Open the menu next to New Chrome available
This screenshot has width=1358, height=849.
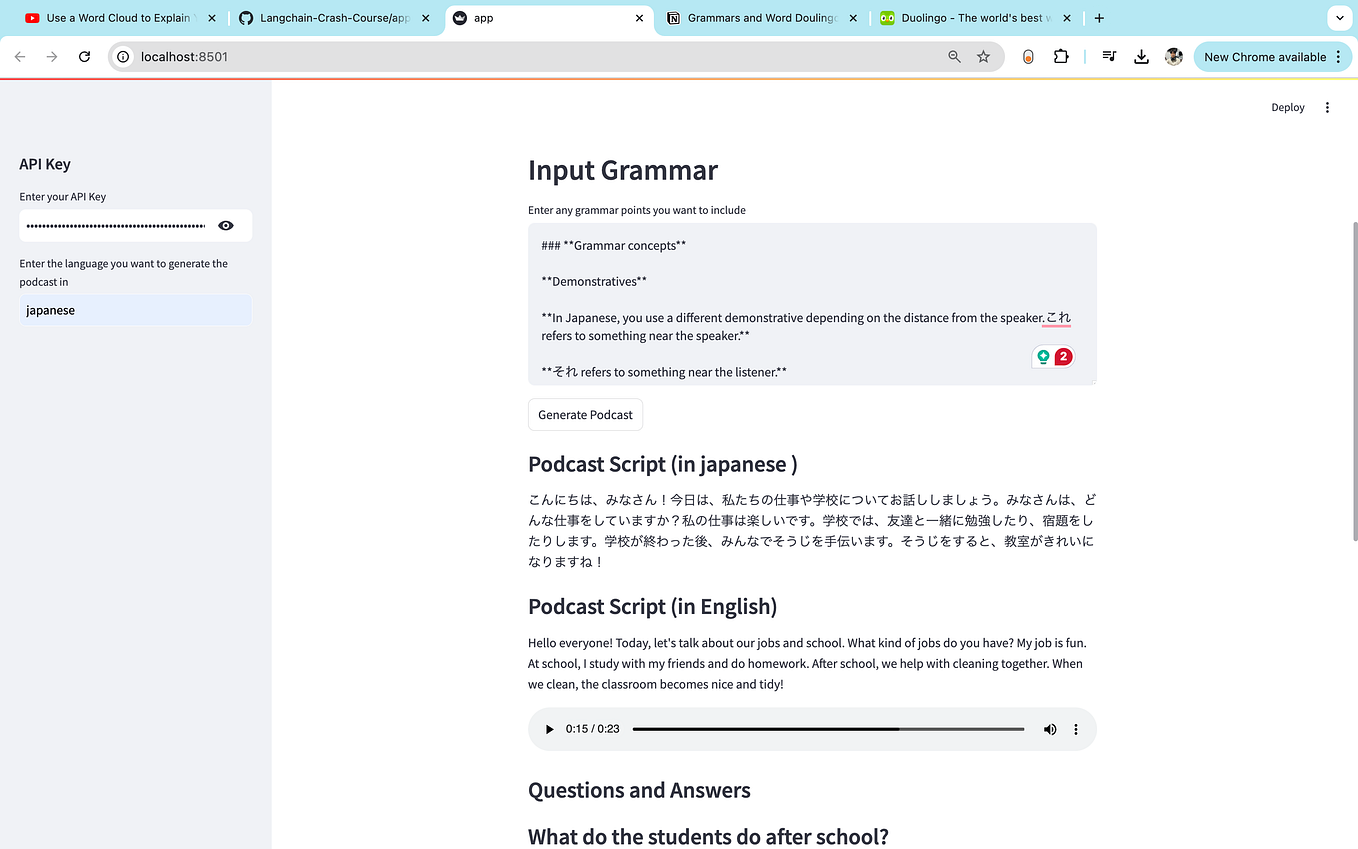(1337, 56)
